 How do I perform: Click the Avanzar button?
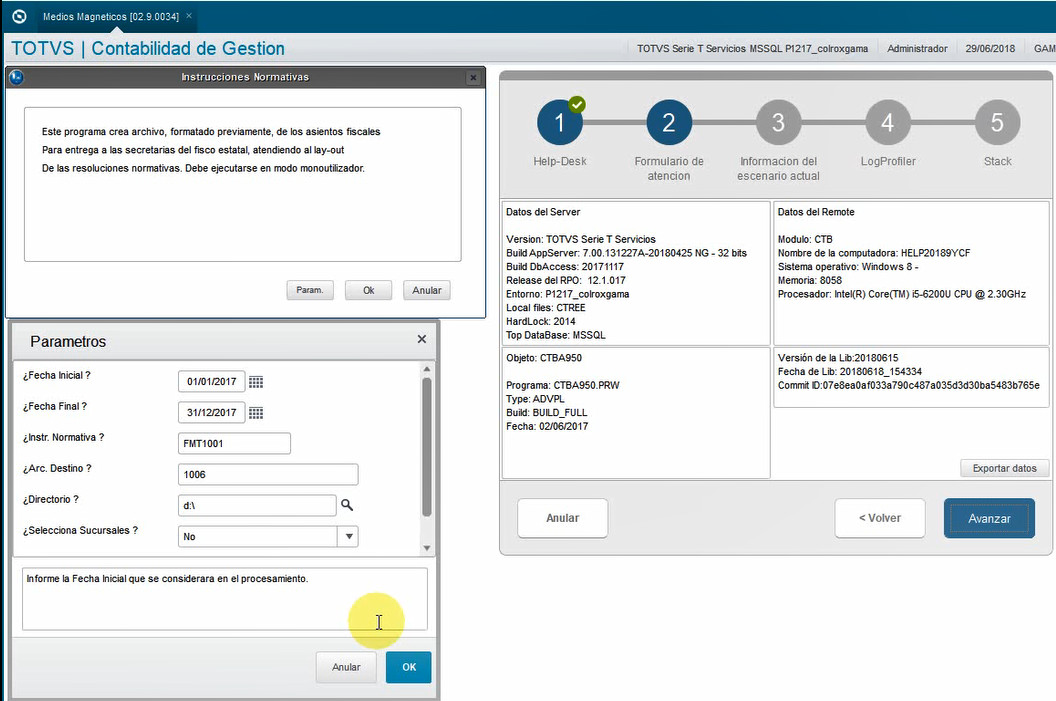tap(989, 518)
